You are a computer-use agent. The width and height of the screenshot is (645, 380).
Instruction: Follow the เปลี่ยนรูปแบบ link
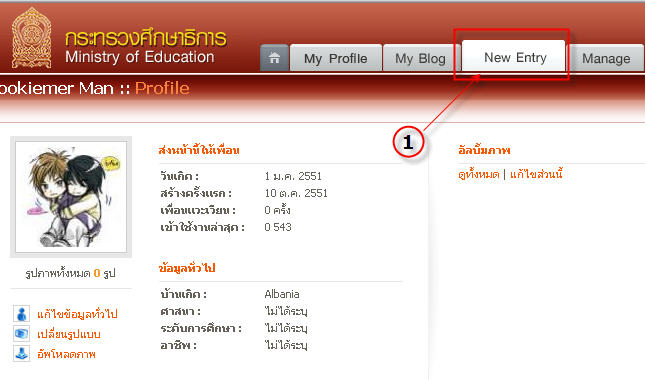click(x=69, y=334)
